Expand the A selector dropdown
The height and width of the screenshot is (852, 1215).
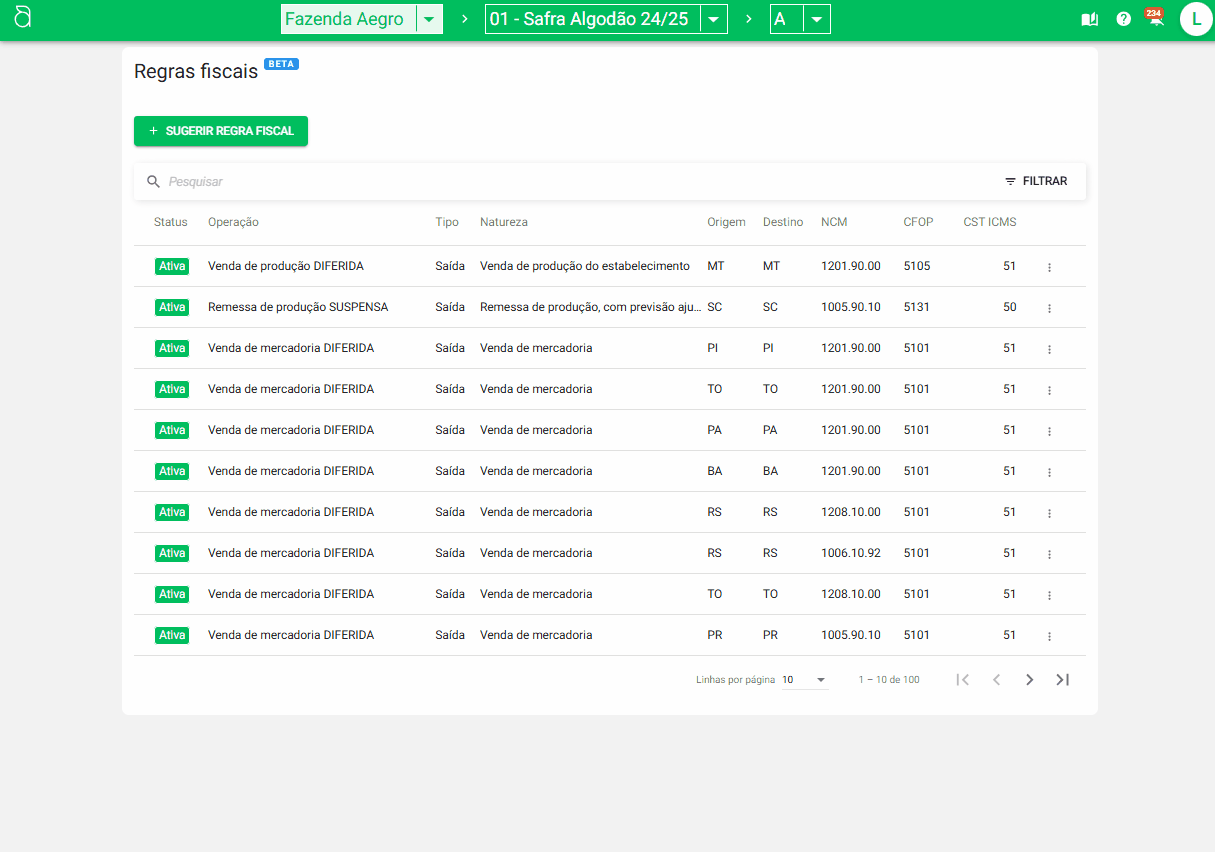[x=816, y=19]
